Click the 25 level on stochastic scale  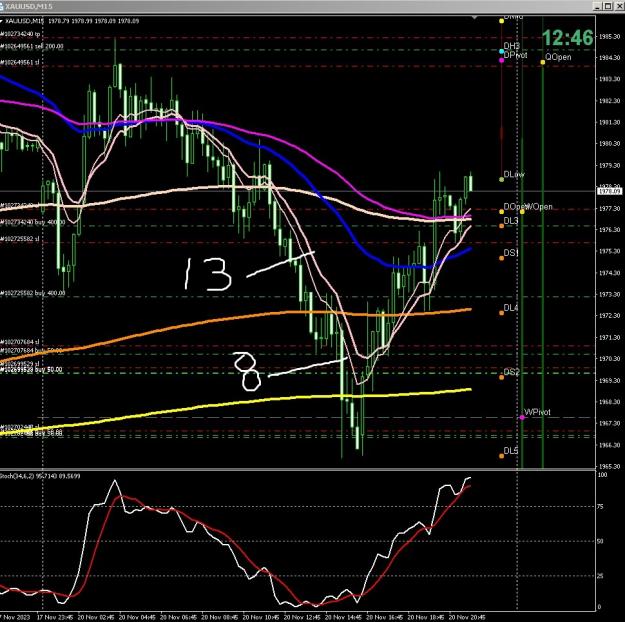tap(601, 576)
